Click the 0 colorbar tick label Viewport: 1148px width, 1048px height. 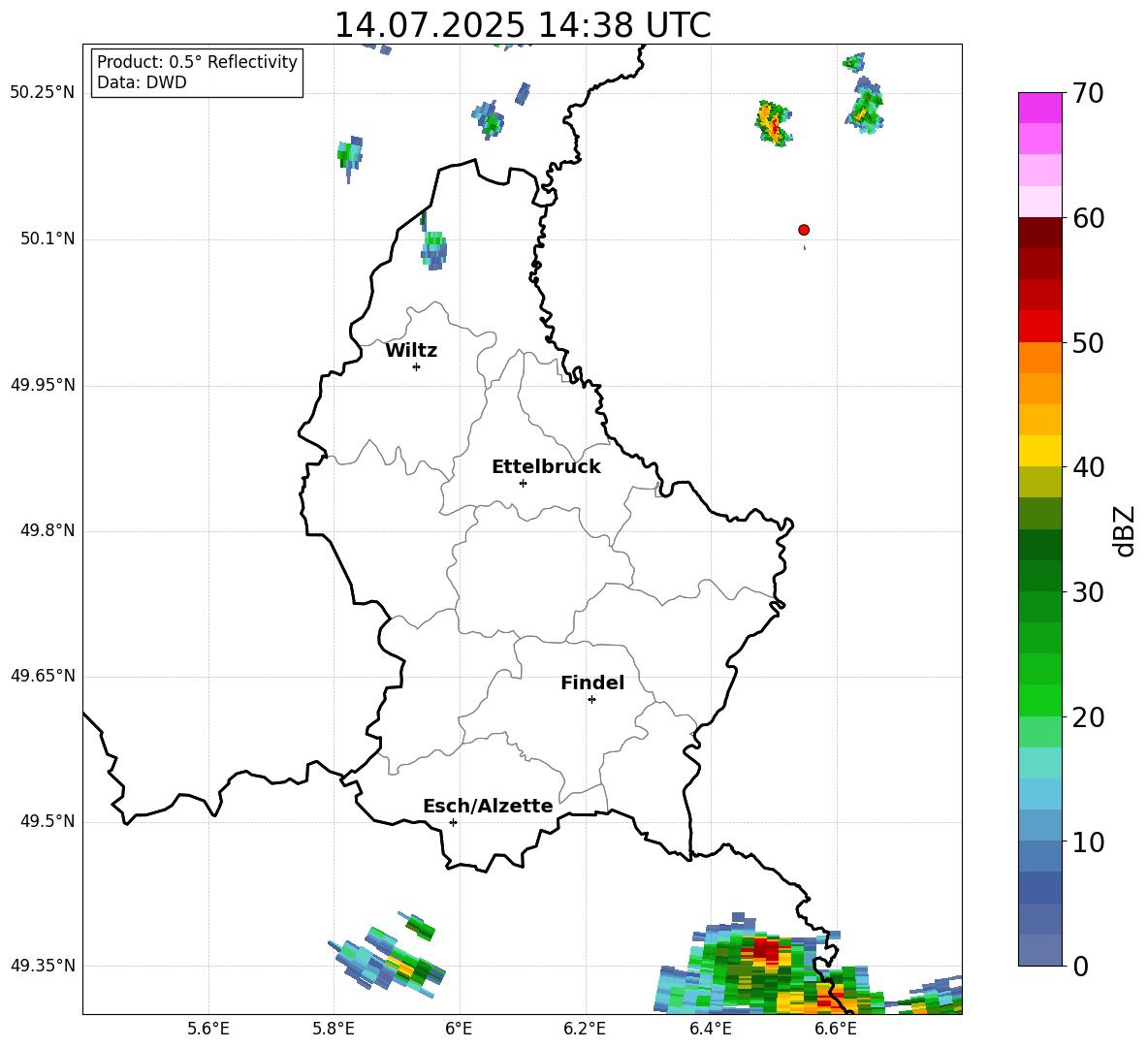click(x=1080, y=967)
